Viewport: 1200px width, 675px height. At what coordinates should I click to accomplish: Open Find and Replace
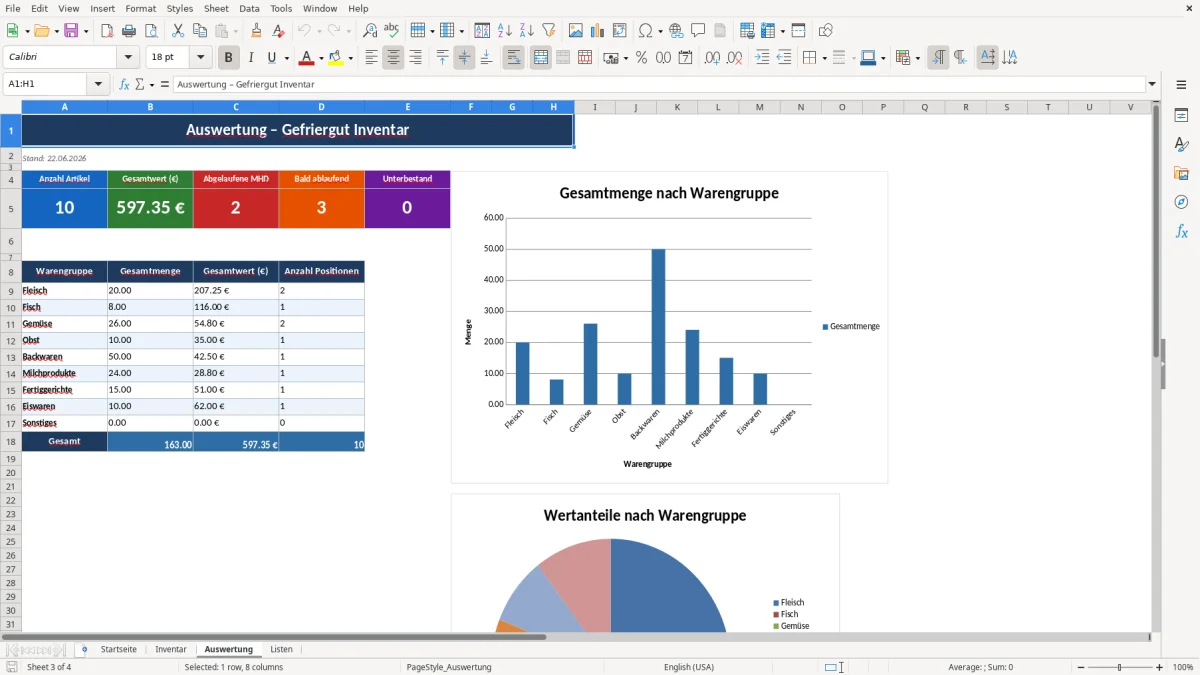(x=370, y=31)
